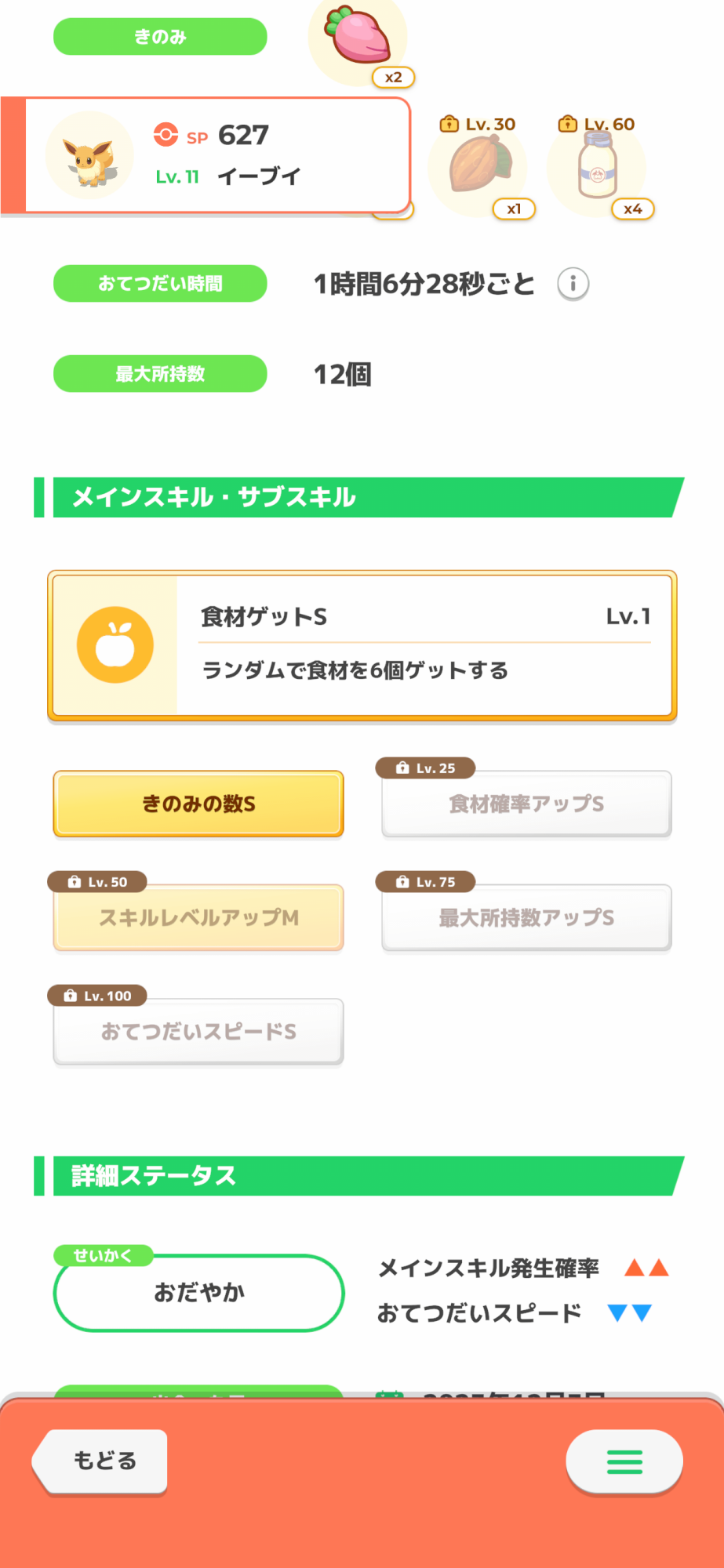Image resolution: width=724 pixels, height=1568 pixels.
Task: Tap the lock icon on Lv. 30 ingredient
Action: (x=449, y=124)
